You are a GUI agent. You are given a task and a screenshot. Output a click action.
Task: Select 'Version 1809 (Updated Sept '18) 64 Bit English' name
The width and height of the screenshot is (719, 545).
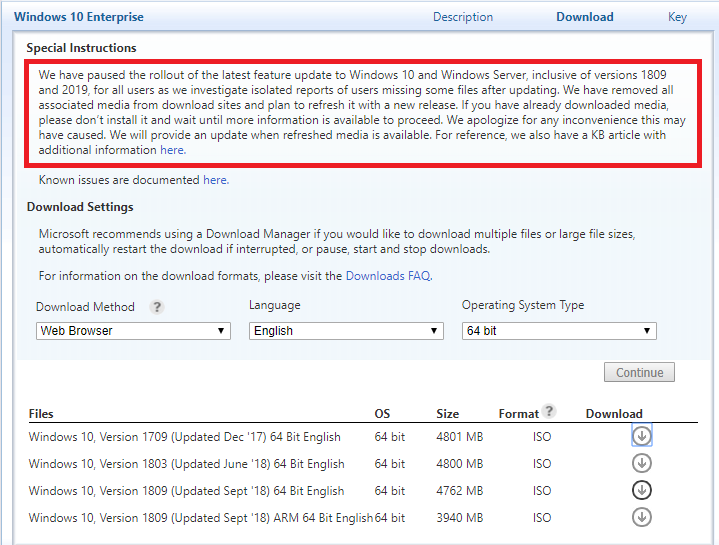pos(186,491)
